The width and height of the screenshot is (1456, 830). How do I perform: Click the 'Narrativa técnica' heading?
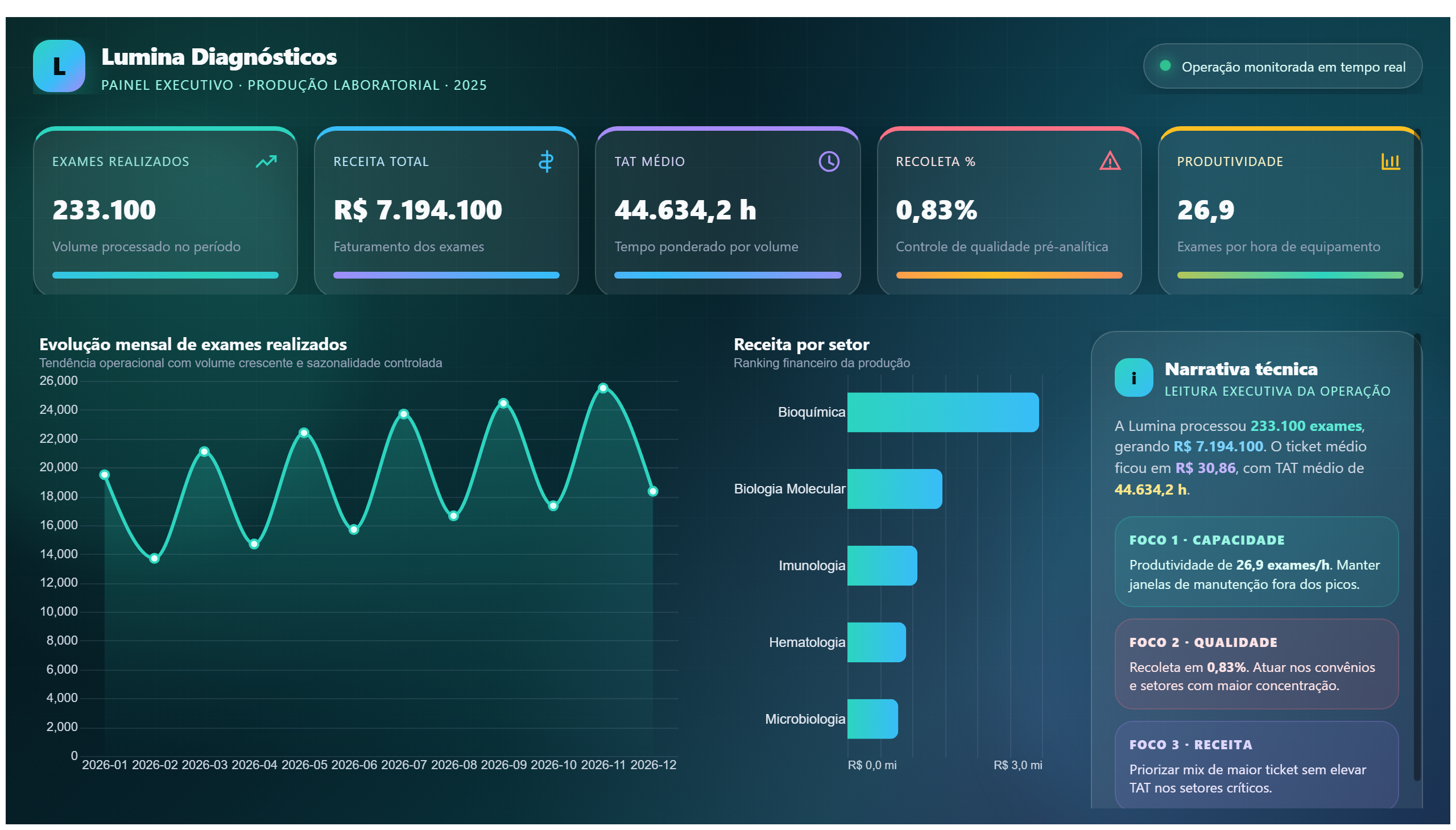pos(1240,369)
